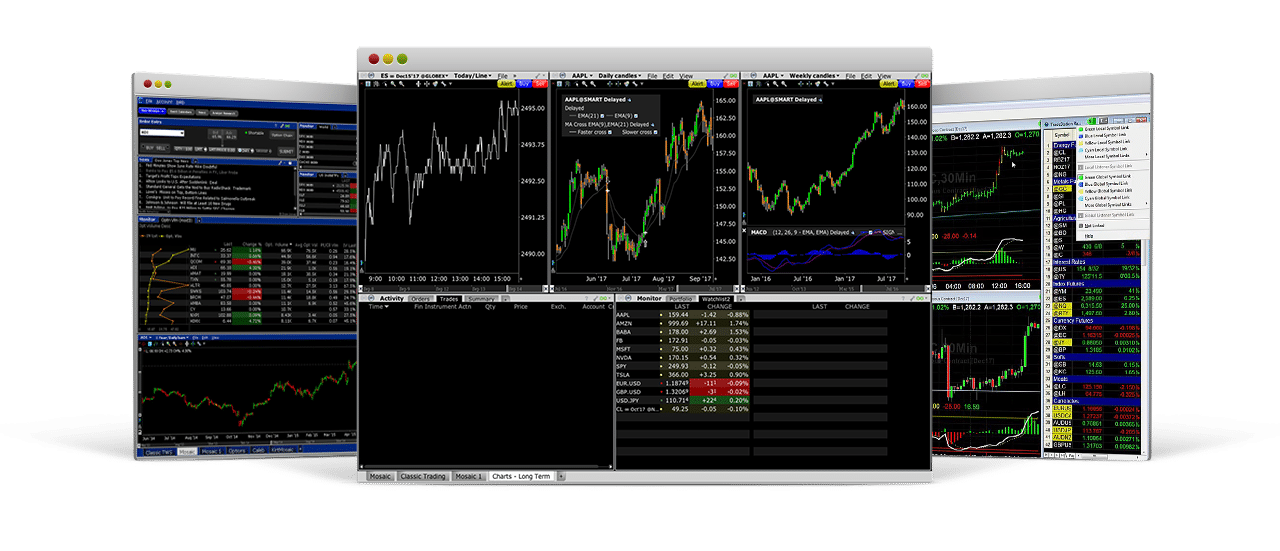Select the TSLA row in the watchlist
Screen dimensions: 1280x551
click(x=683, y=374)
